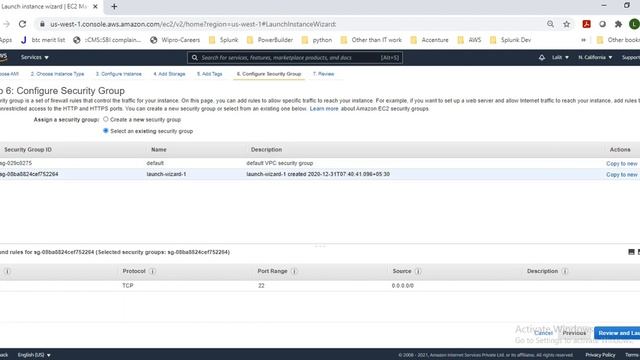Click the search icon in the AWS search bar
Image resolution: width=640 pixels, height=360 pixels.
[195, 58]
